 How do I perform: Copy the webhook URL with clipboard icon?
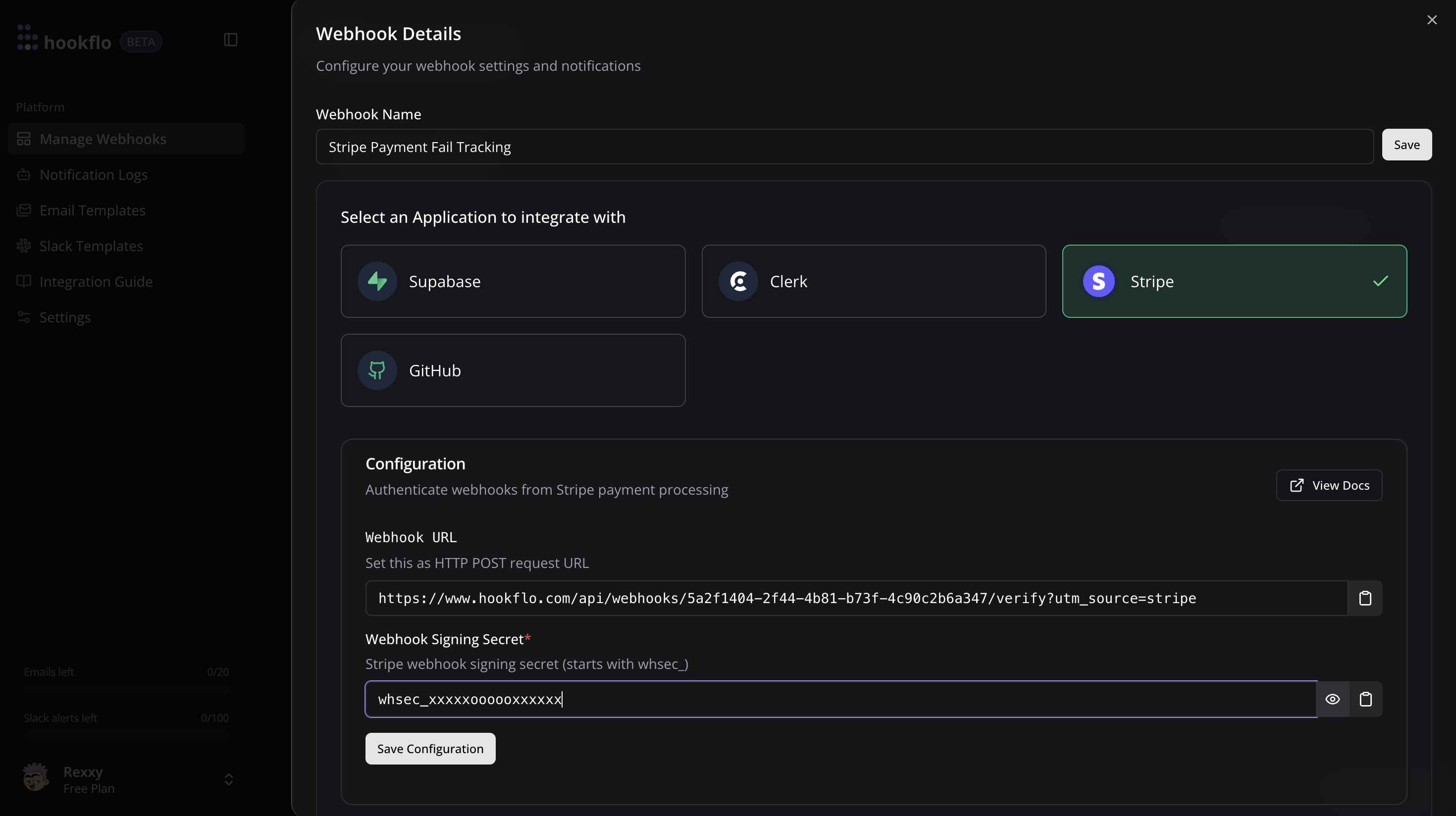coord(1365,598)
